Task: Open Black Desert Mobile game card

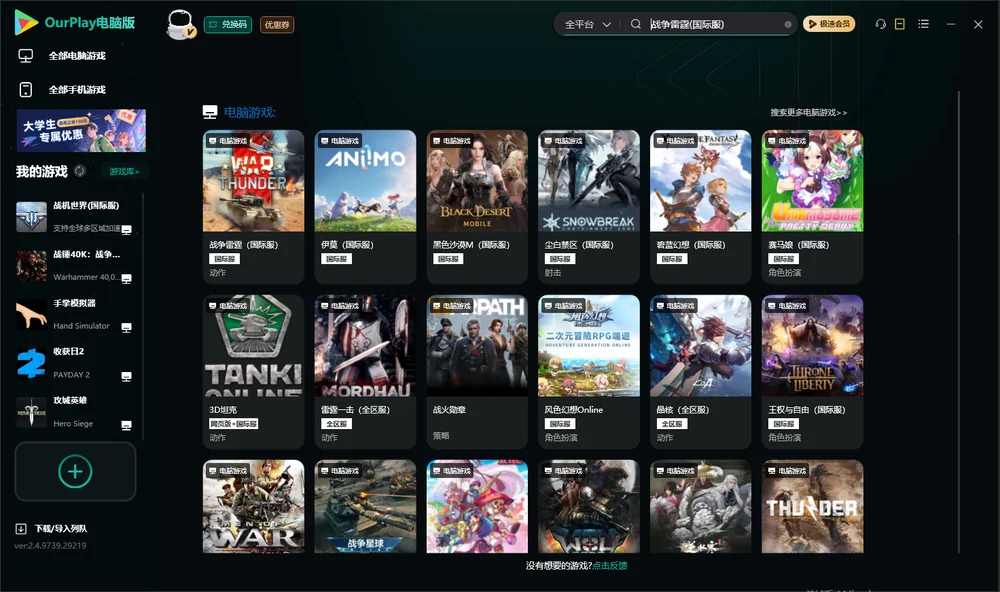Action: click(477, 207)
